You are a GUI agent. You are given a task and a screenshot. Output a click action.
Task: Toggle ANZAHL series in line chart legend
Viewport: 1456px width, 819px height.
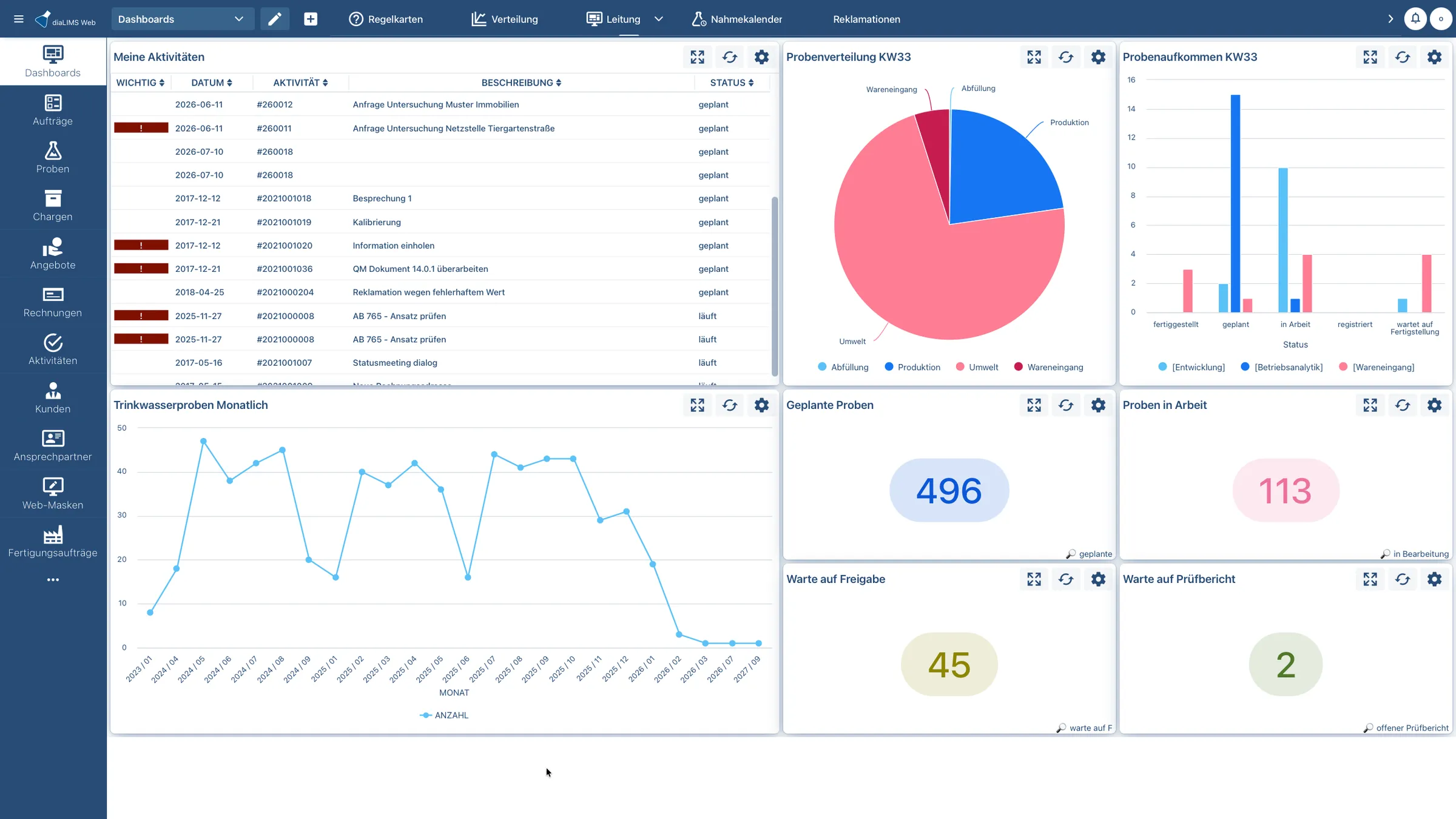(444, 715)
